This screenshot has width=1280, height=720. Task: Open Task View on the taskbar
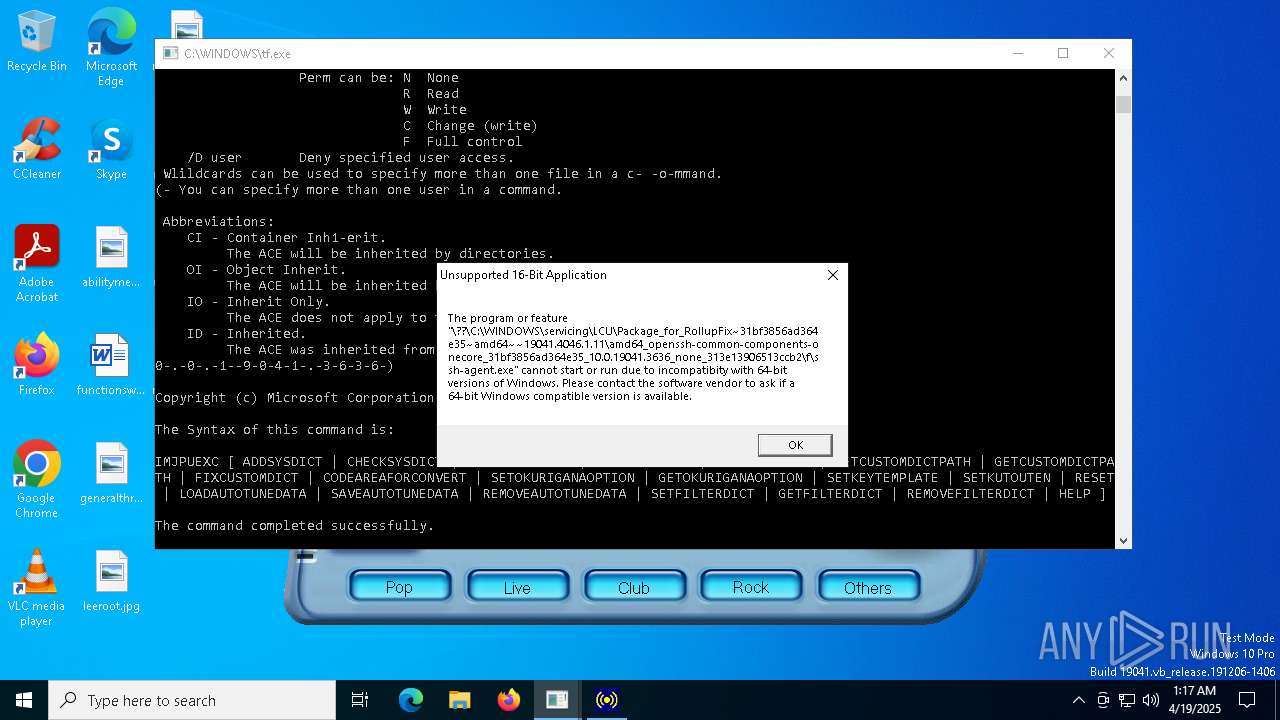click(x=360, y=700)
